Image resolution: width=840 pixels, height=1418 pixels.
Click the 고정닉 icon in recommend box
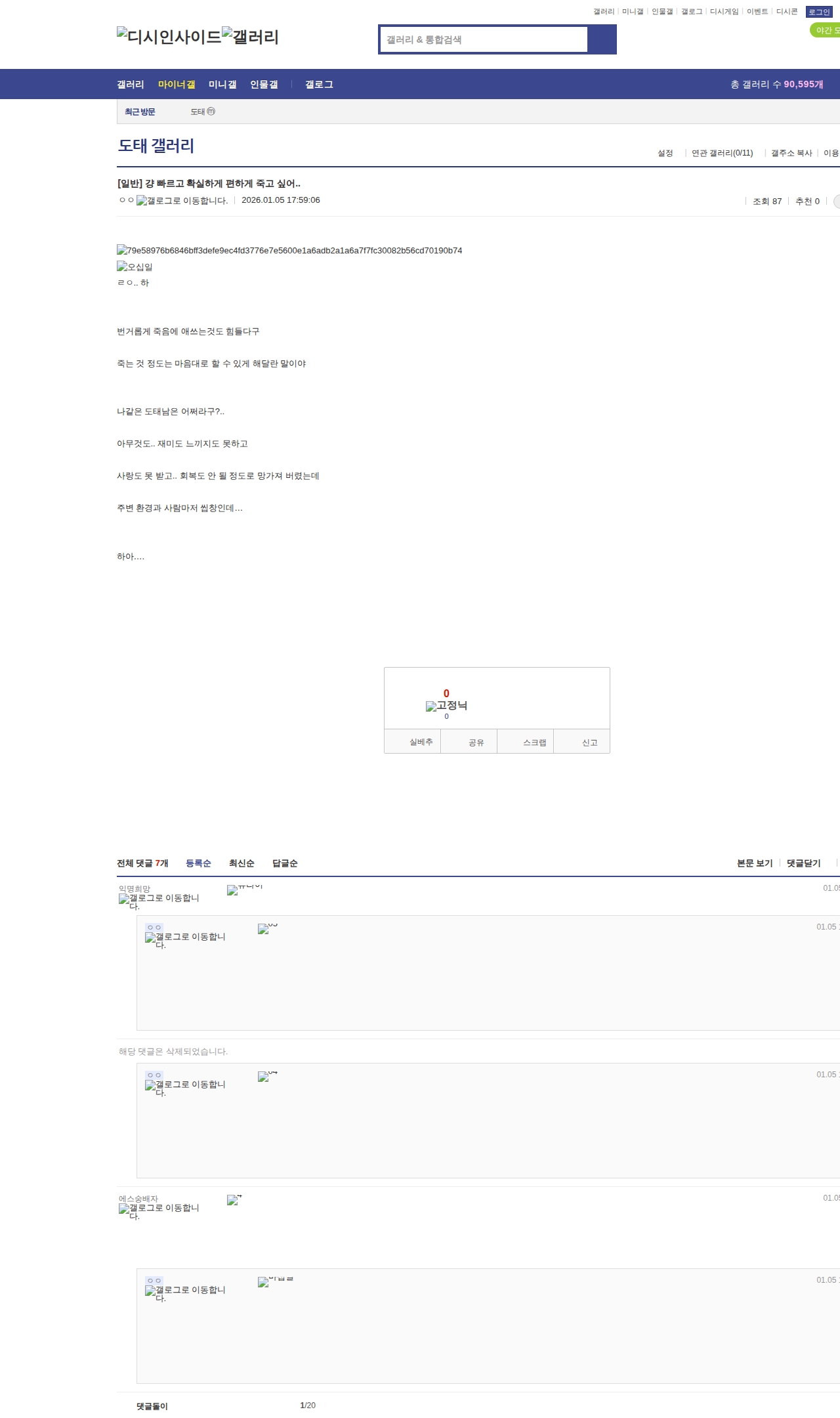(x=446, y=706)
